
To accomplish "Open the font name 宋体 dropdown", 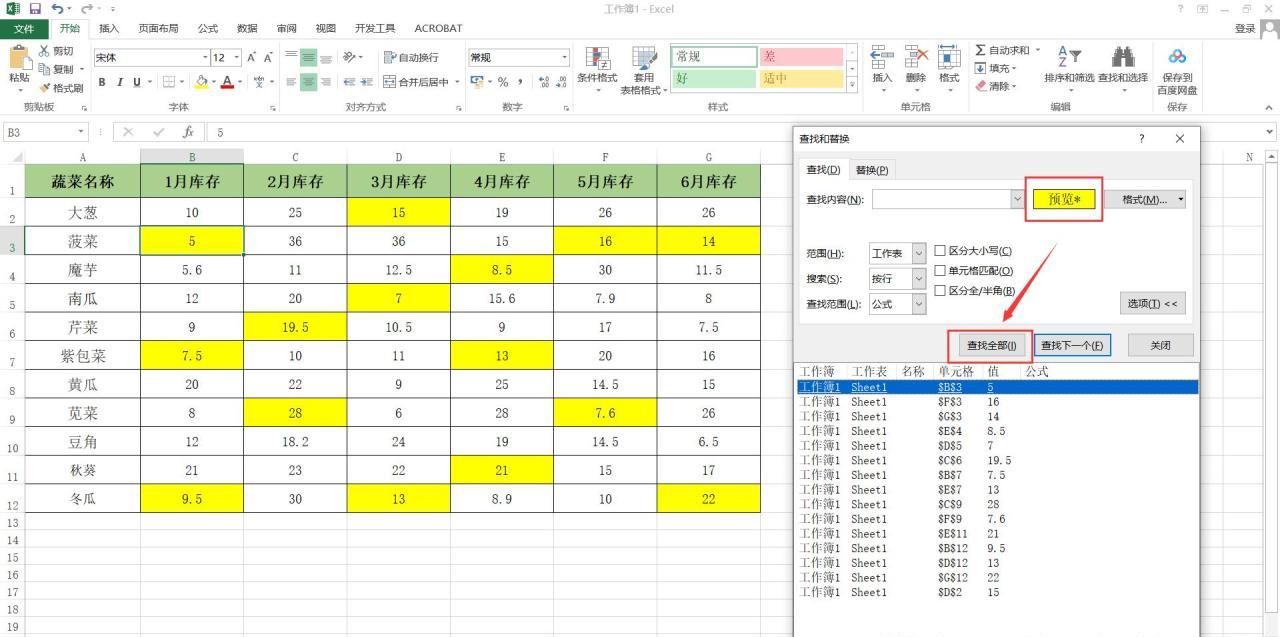I will 206,58.
